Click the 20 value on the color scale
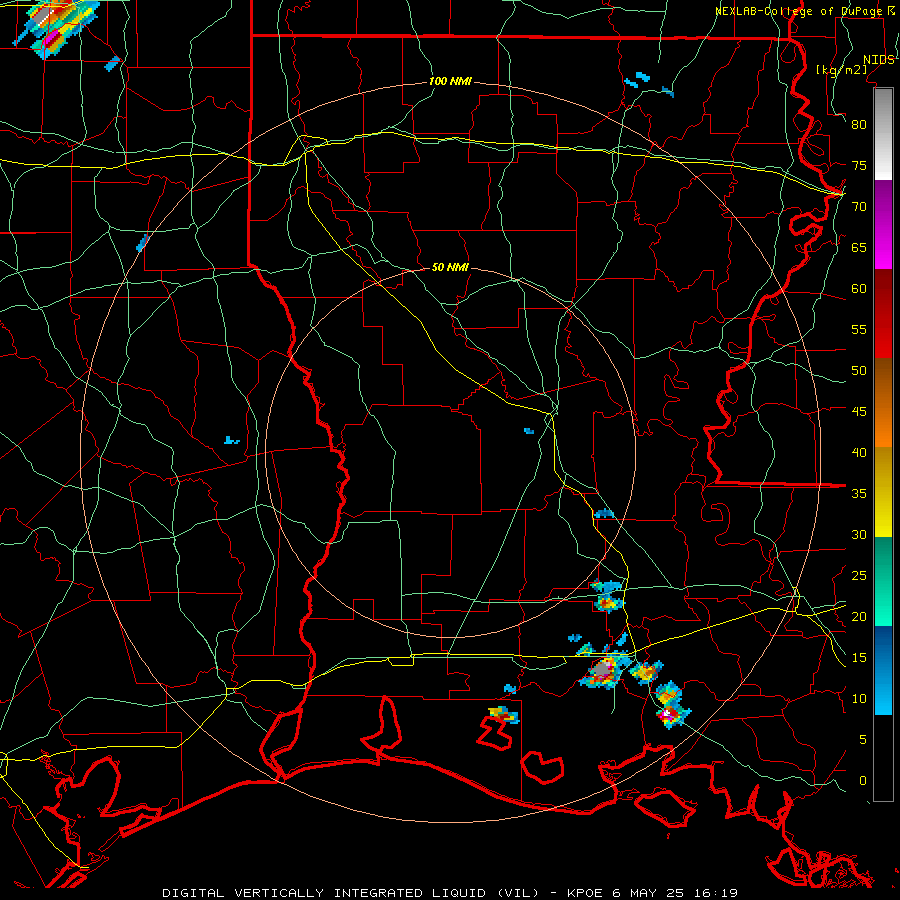 coord(859,616)
